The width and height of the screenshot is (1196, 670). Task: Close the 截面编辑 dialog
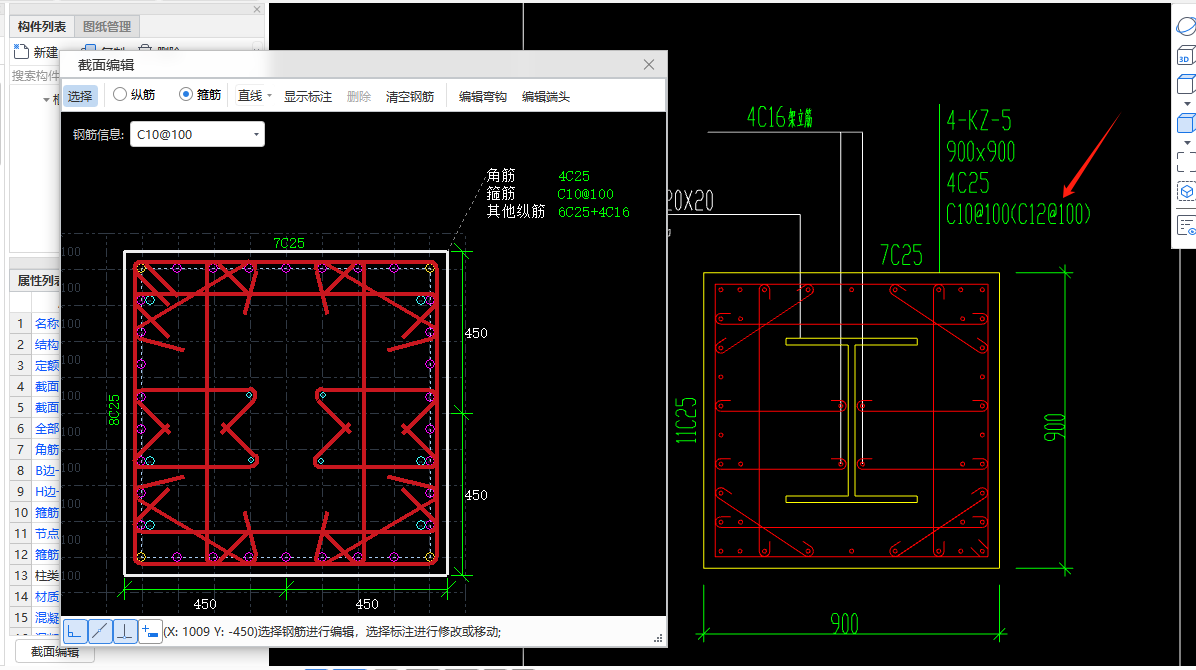[649, 65]
